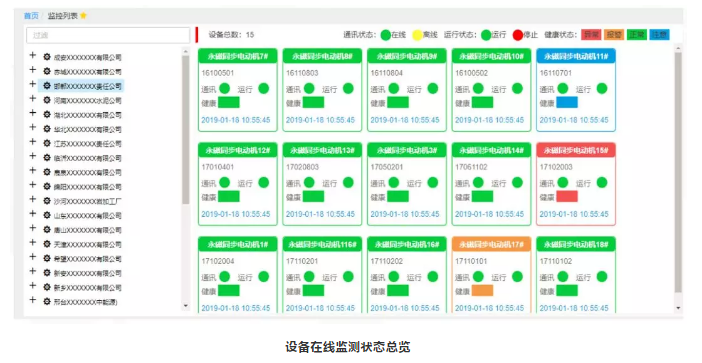This screenshot has height=363, width=702.
Task: Go to the 首页 breadcrumb link
Action: [x=31, y=16]
